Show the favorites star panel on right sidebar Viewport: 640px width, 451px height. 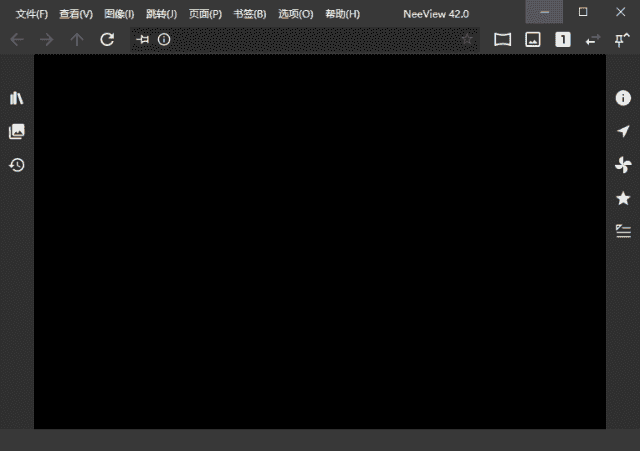pyautogui.click(x=623, y=198)
